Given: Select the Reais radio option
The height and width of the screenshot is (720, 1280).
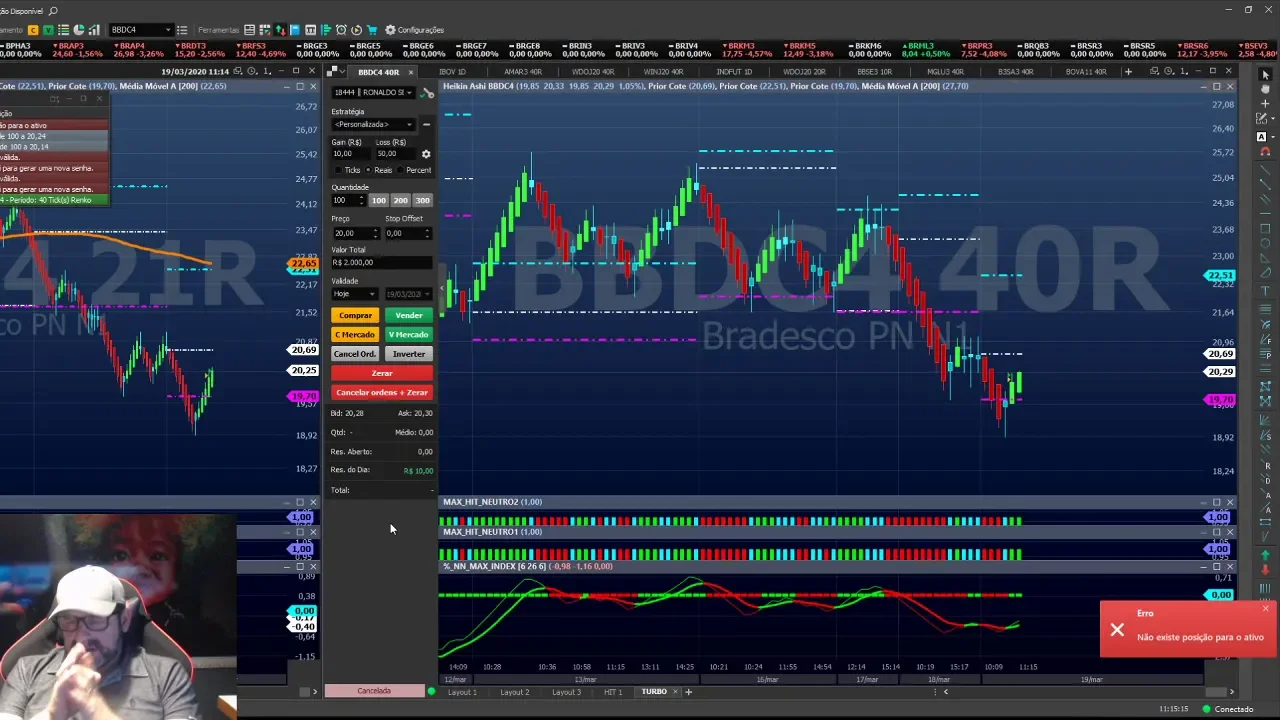Looking at the screenshot, I should (x=370, y=170).
